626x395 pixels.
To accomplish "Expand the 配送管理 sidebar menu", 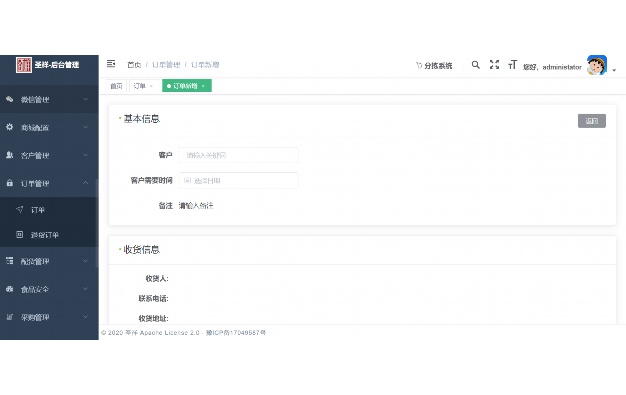I will pos(49,261).
